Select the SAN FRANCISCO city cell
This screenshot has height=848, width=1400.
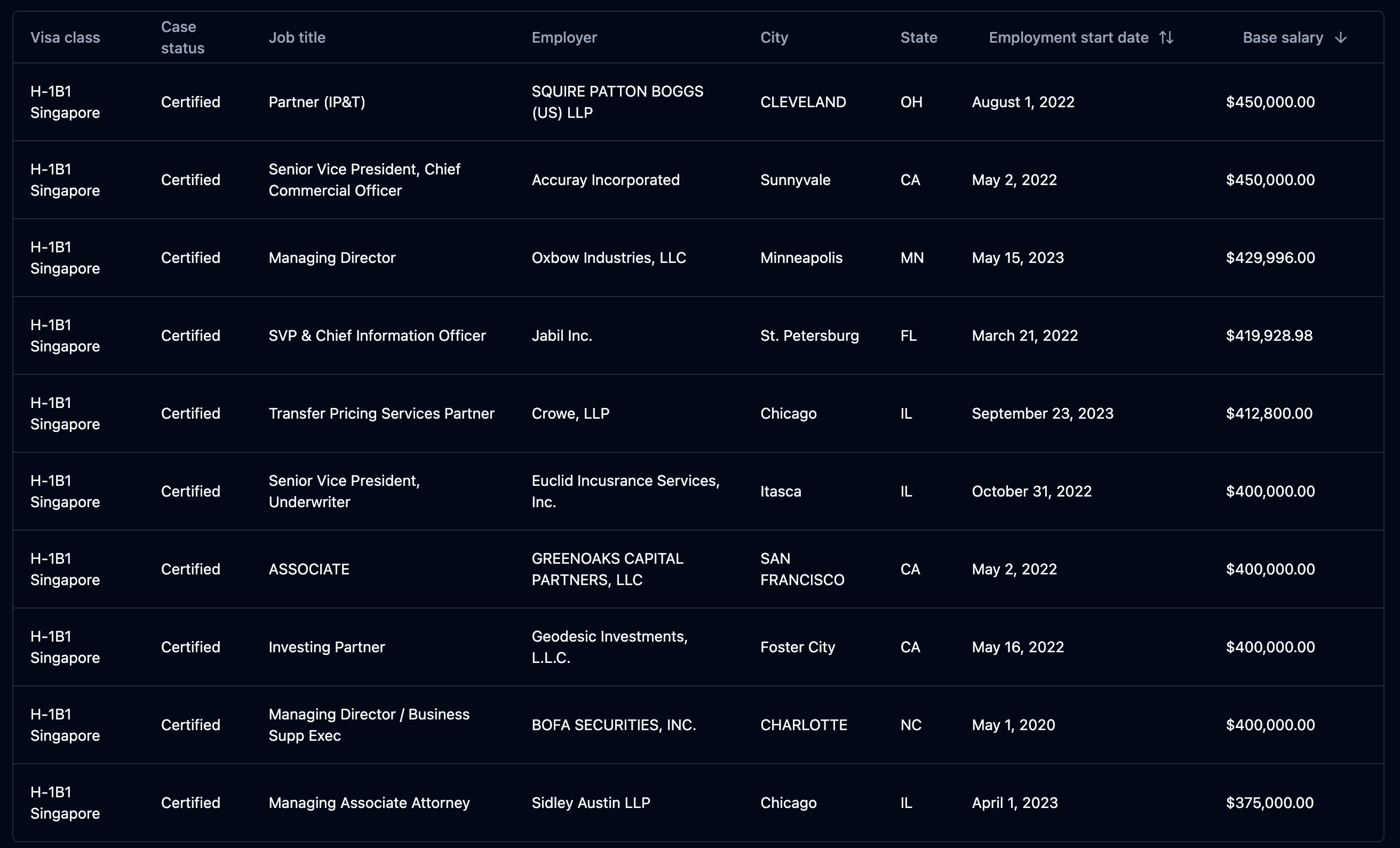802,569
